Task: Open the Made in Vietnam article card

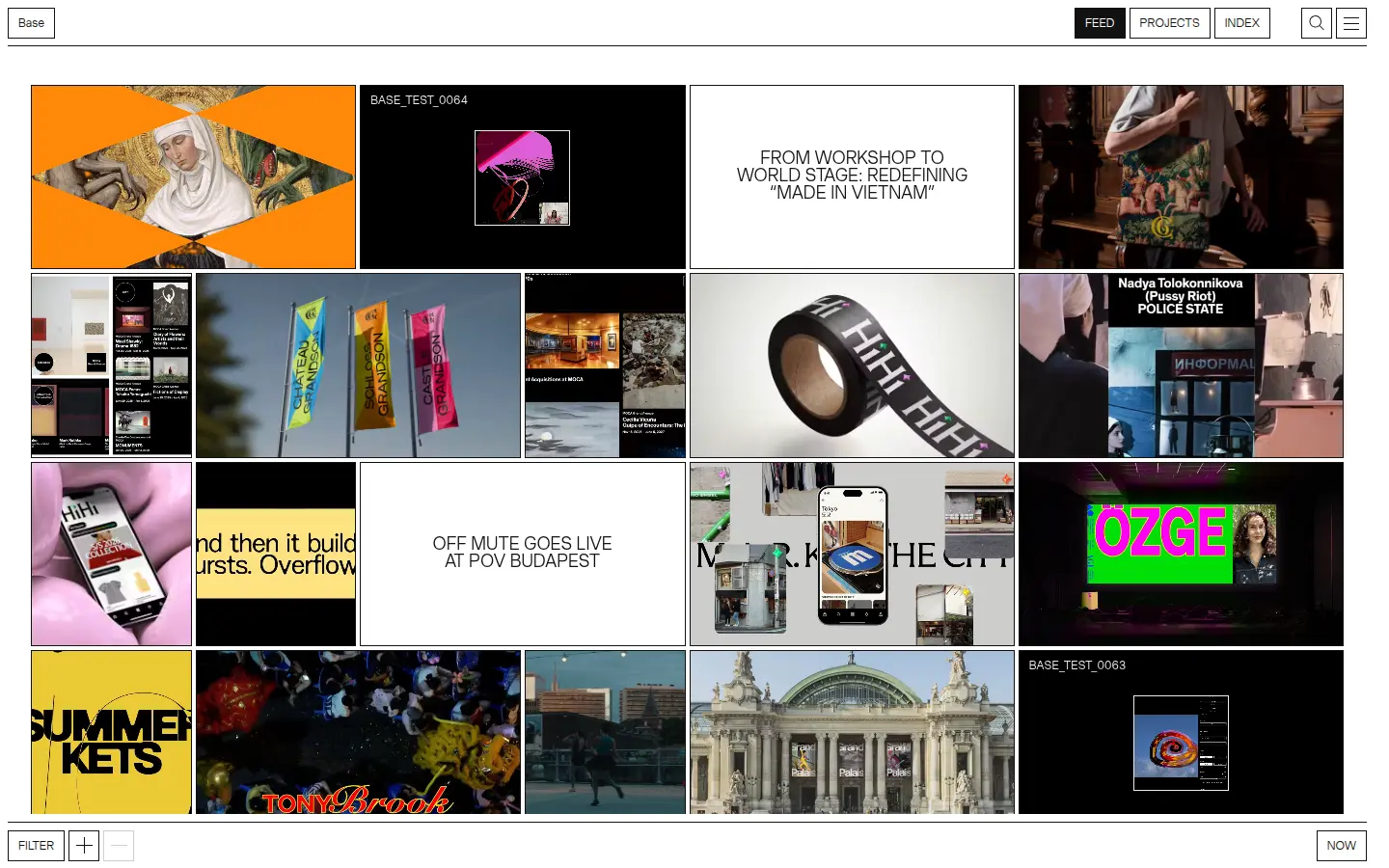Action: pos(852,177)
